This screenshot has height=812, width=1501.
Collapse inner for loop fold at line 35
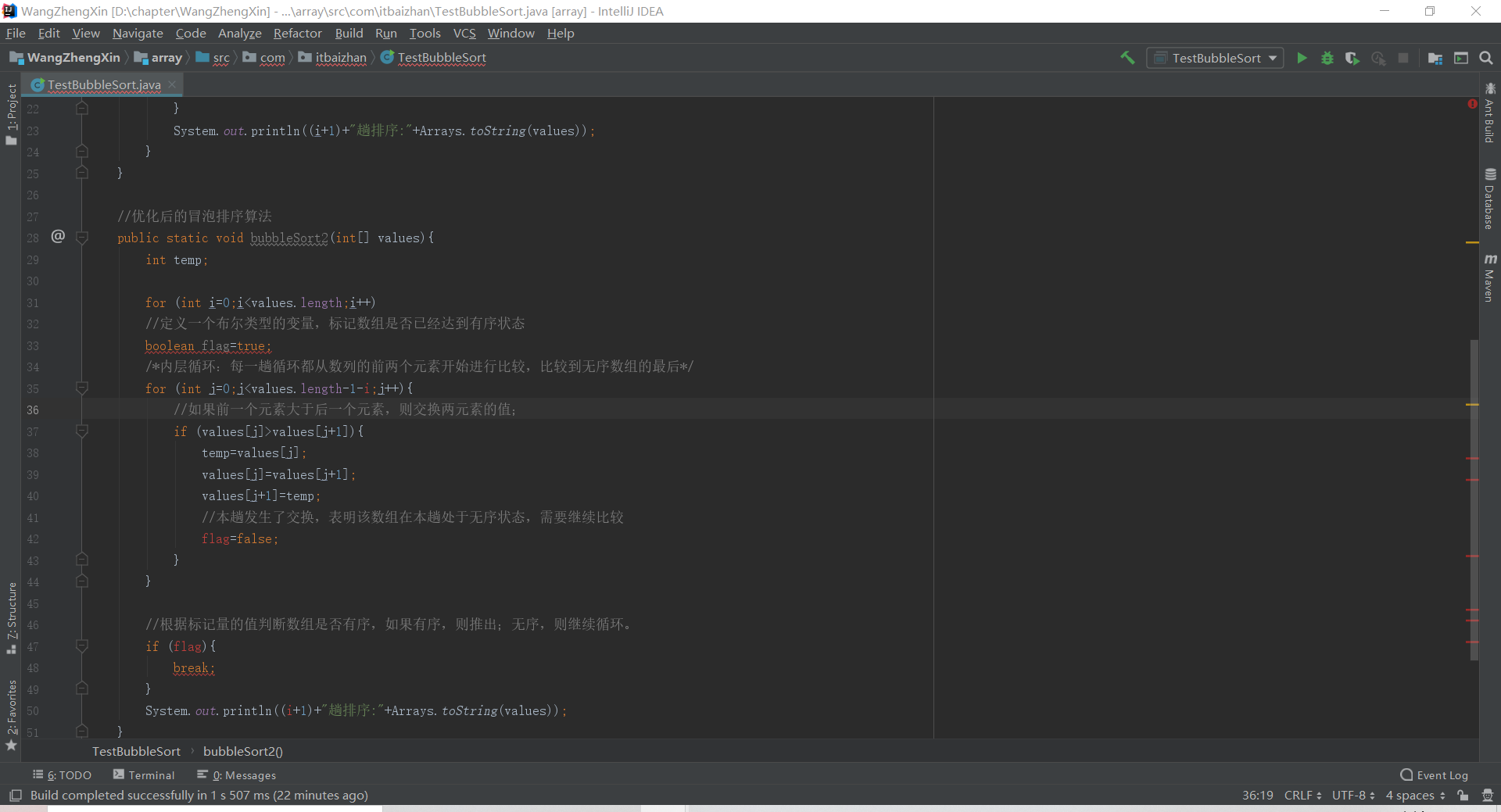point(82,388)
